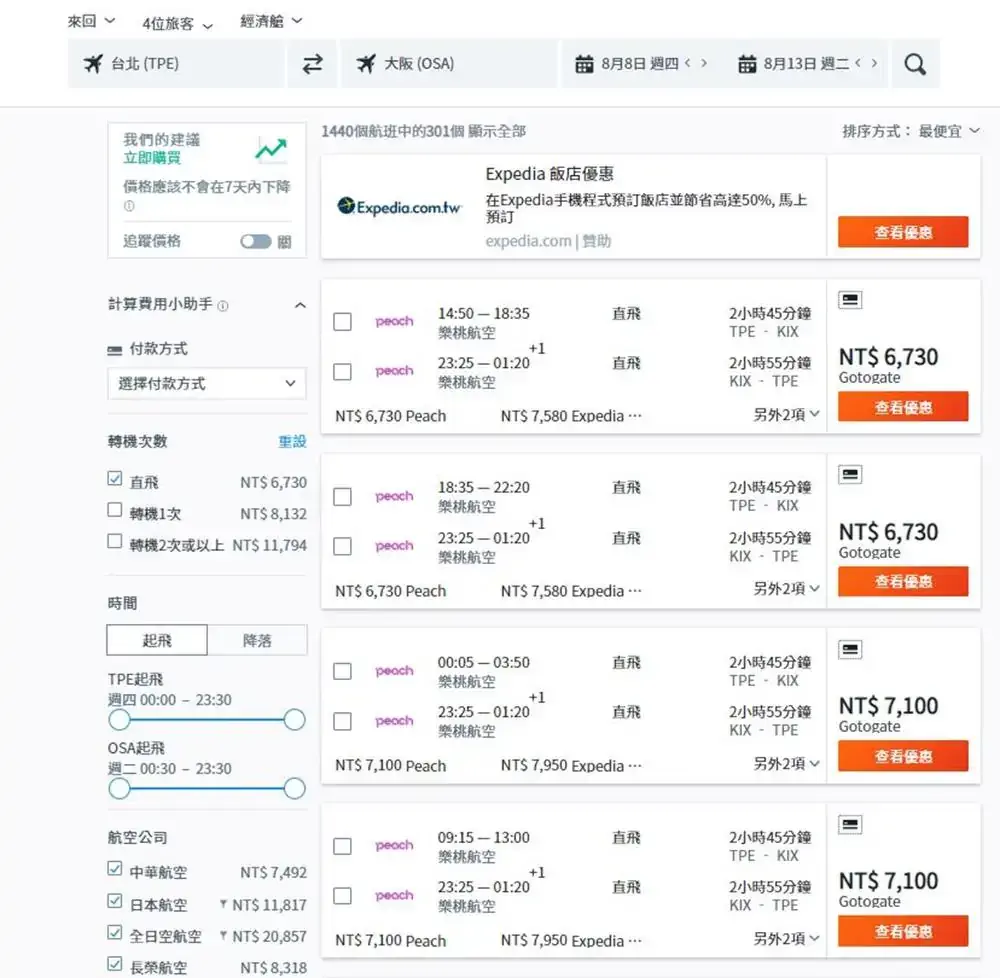Uncheck the 全日空航空 airline filter
Image resolution: width=1000 pixels, height=978 pixels.
tap(115, 932)
